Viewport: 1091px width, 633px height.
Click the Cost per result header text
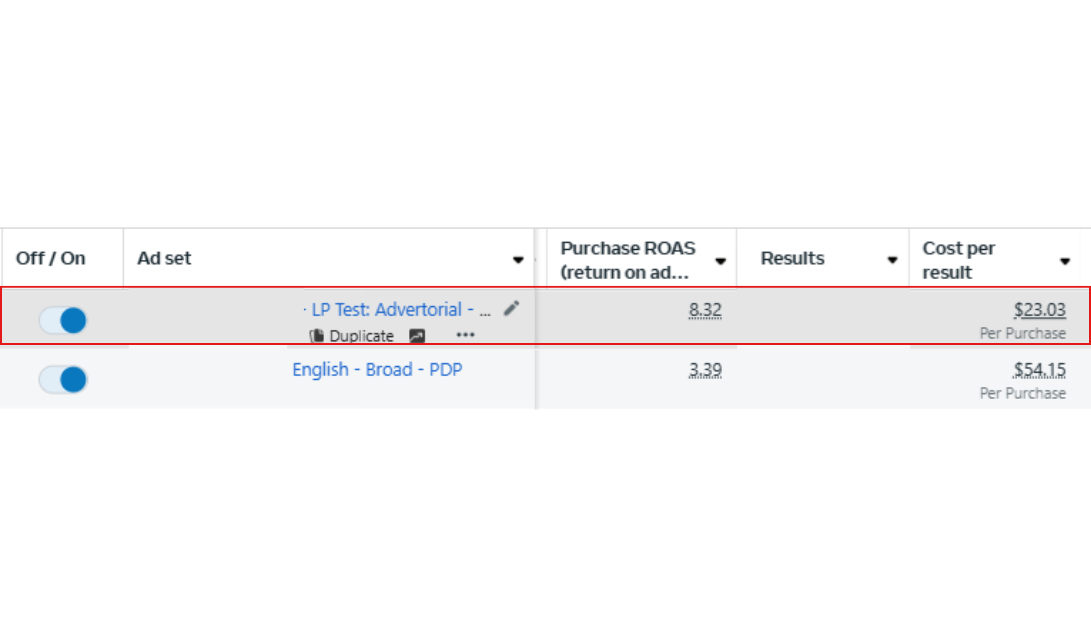click(x=958, y=260)
